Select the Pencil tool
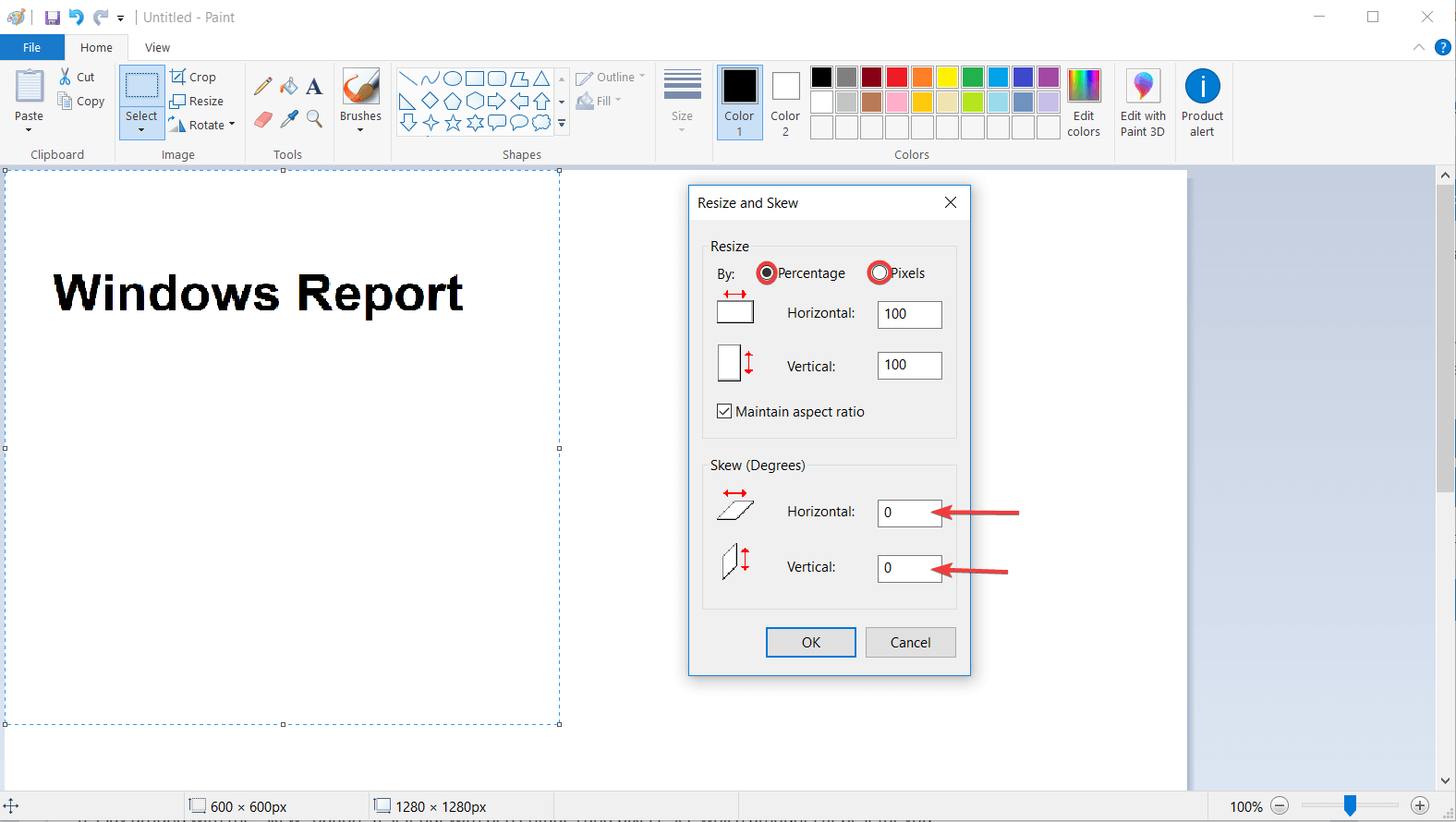 tap(263, 87)
